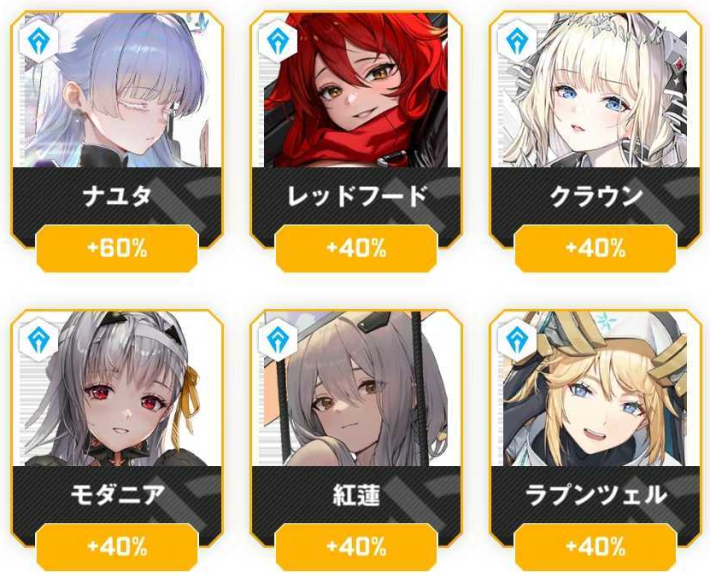Click the +40% badge under クラウン
Viewport: 710px width, 577px height.
click(x=595, y=249)
